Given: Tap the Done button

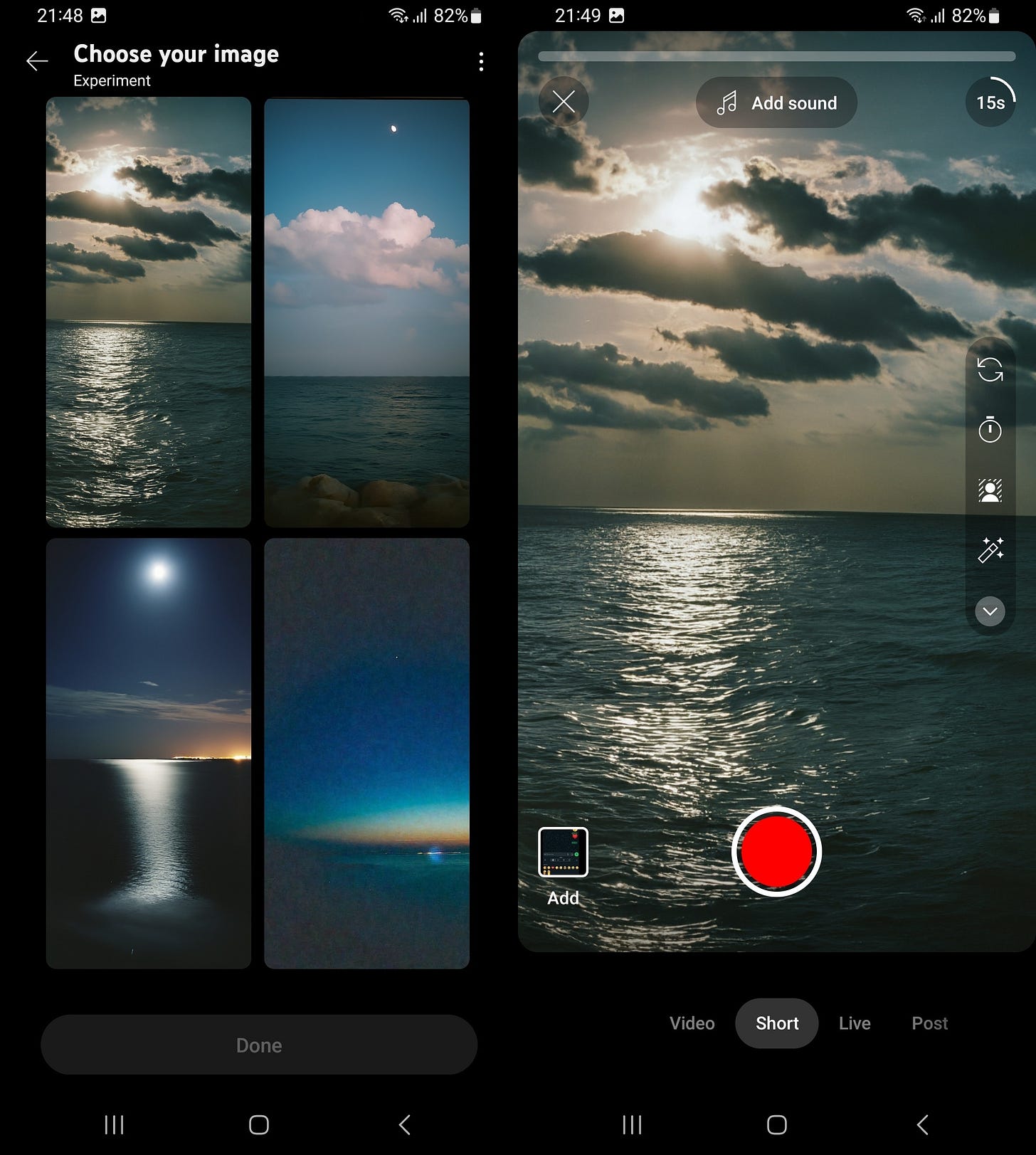Looking at the screenshot, I should (x=259, y=1045).
